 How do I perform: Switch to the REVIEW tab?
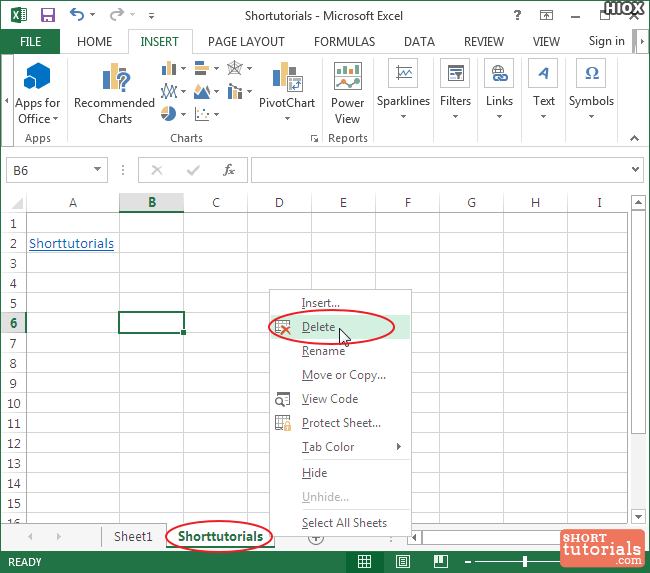click(484, 41)
